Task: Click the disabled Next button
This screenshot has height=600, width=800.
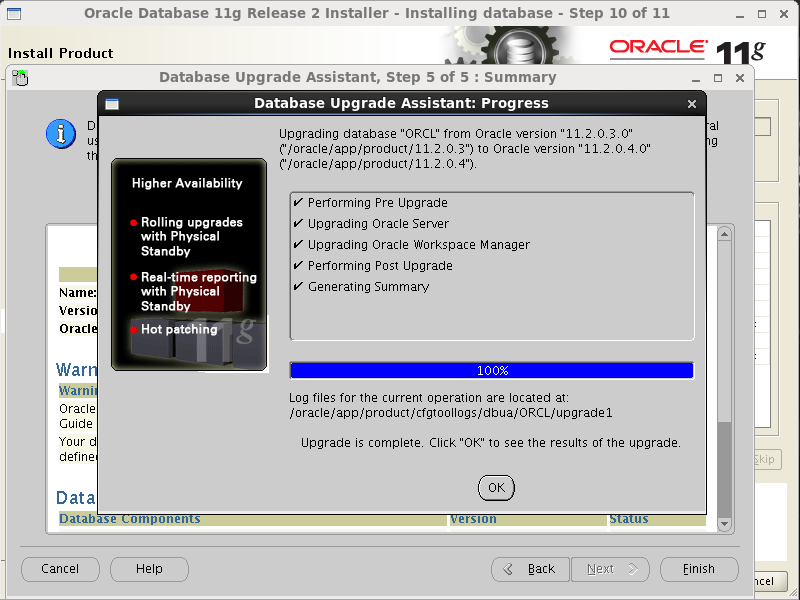Action: 610,569
